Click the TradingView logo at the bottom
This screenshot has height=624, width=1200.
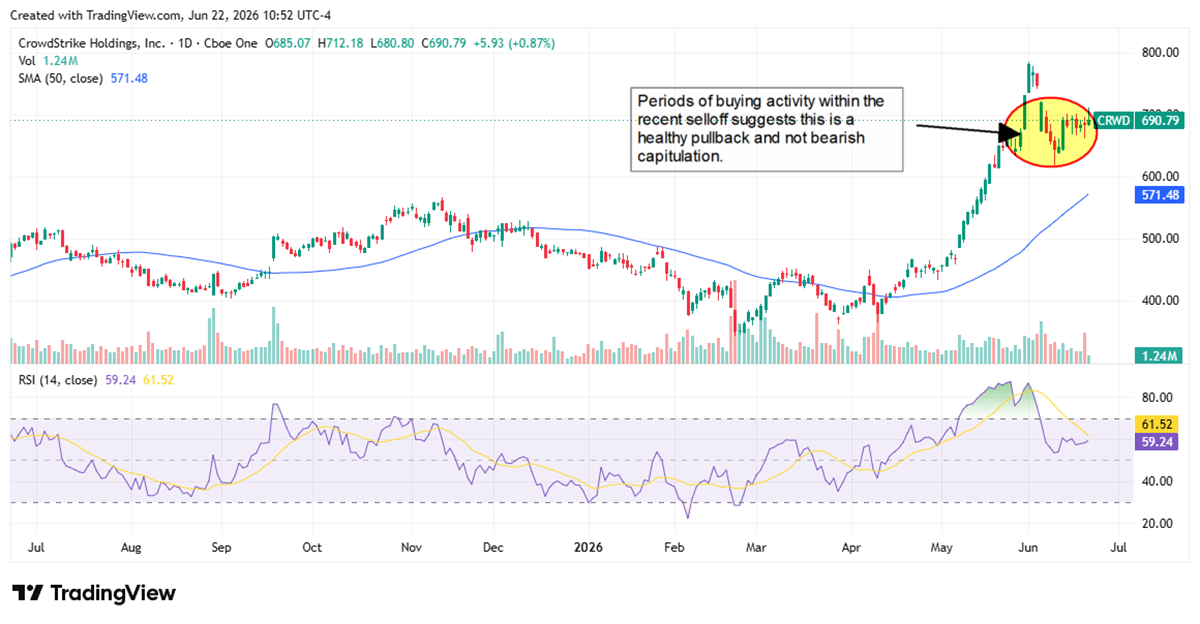pos(94,593)
